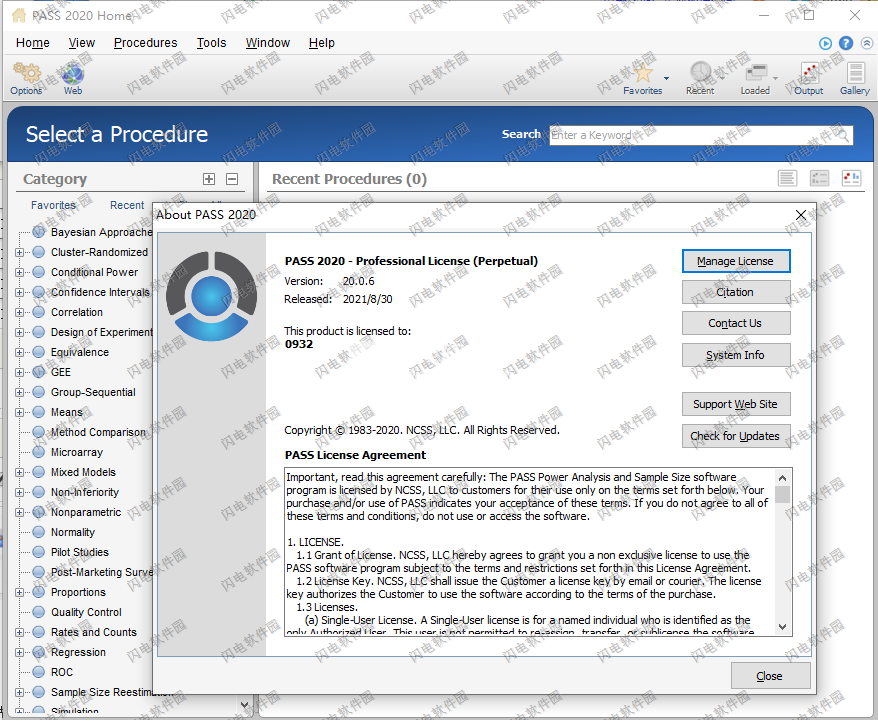Image resolution: width=878 pixels, height=720 pixels.
Task: Select the ROC category
Action: coord(62,672)
